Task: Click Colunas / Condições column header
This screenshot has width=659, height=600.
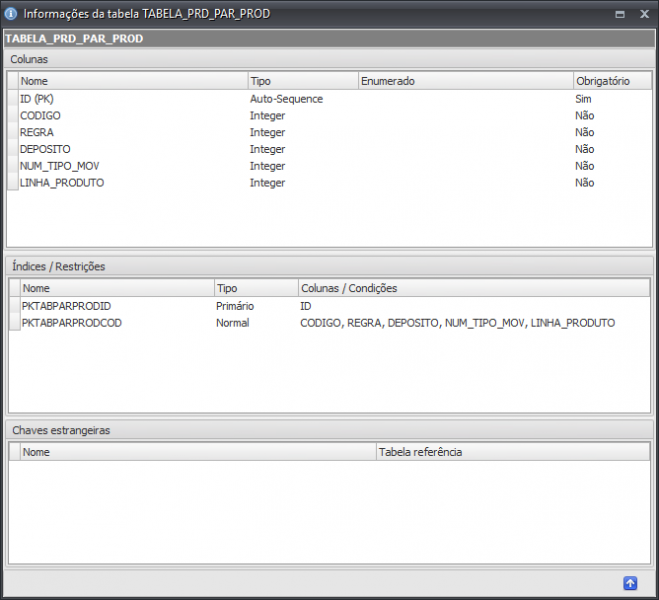Action: click(474, 288)
